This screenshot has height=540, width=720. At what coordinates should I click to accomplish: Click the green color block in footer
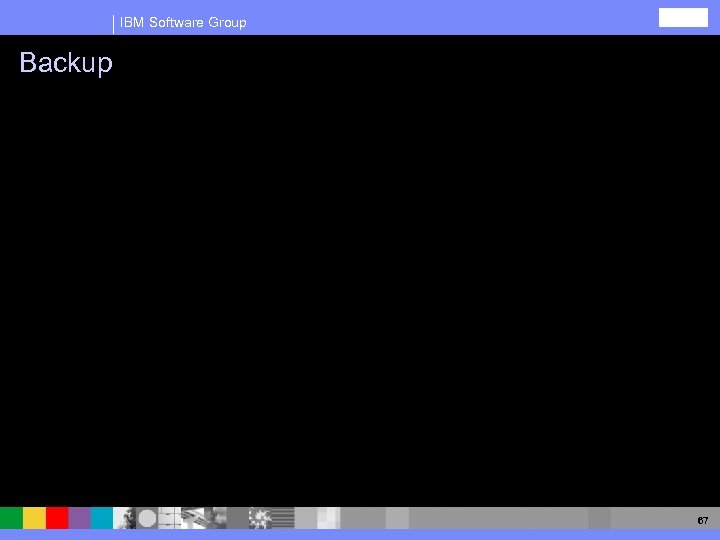(x=11, y=518)
